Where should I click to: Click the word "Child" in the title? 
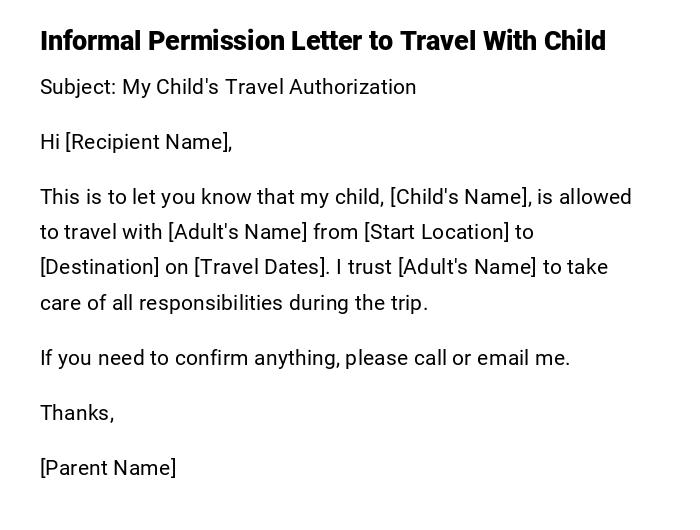574,41
